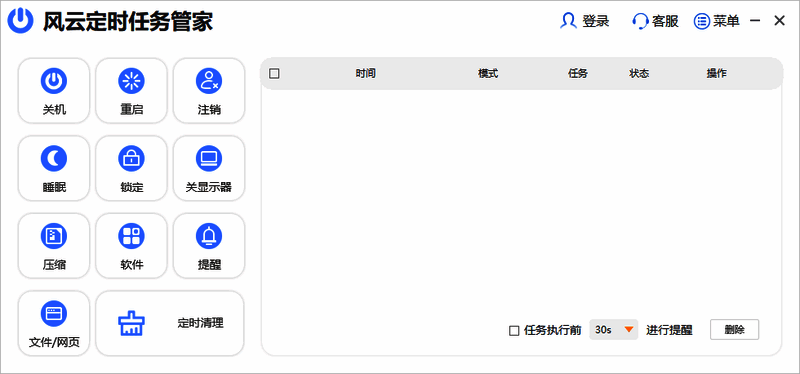Screen dimensions: 800x374
Task: Contact 客服 customer service
Action: (656, 21)
